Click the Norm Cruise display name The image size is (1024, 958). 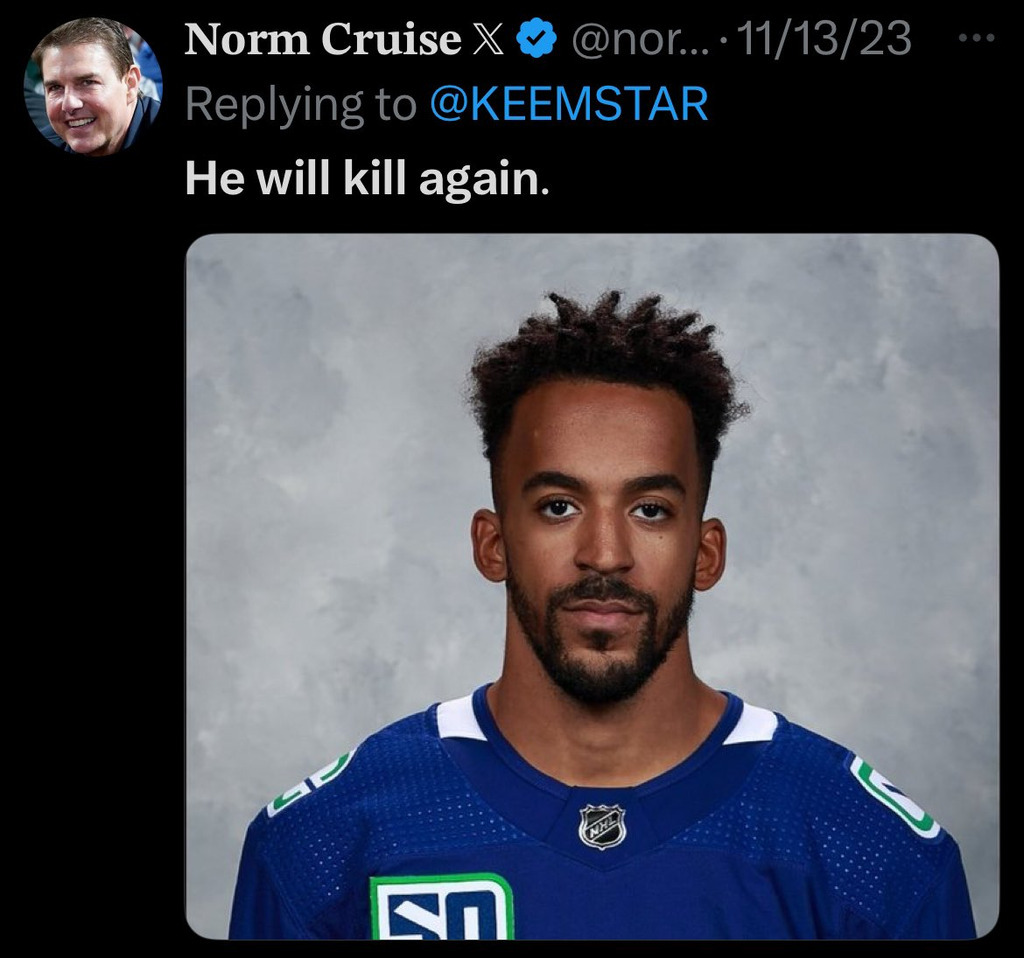(x=323, y=40)
